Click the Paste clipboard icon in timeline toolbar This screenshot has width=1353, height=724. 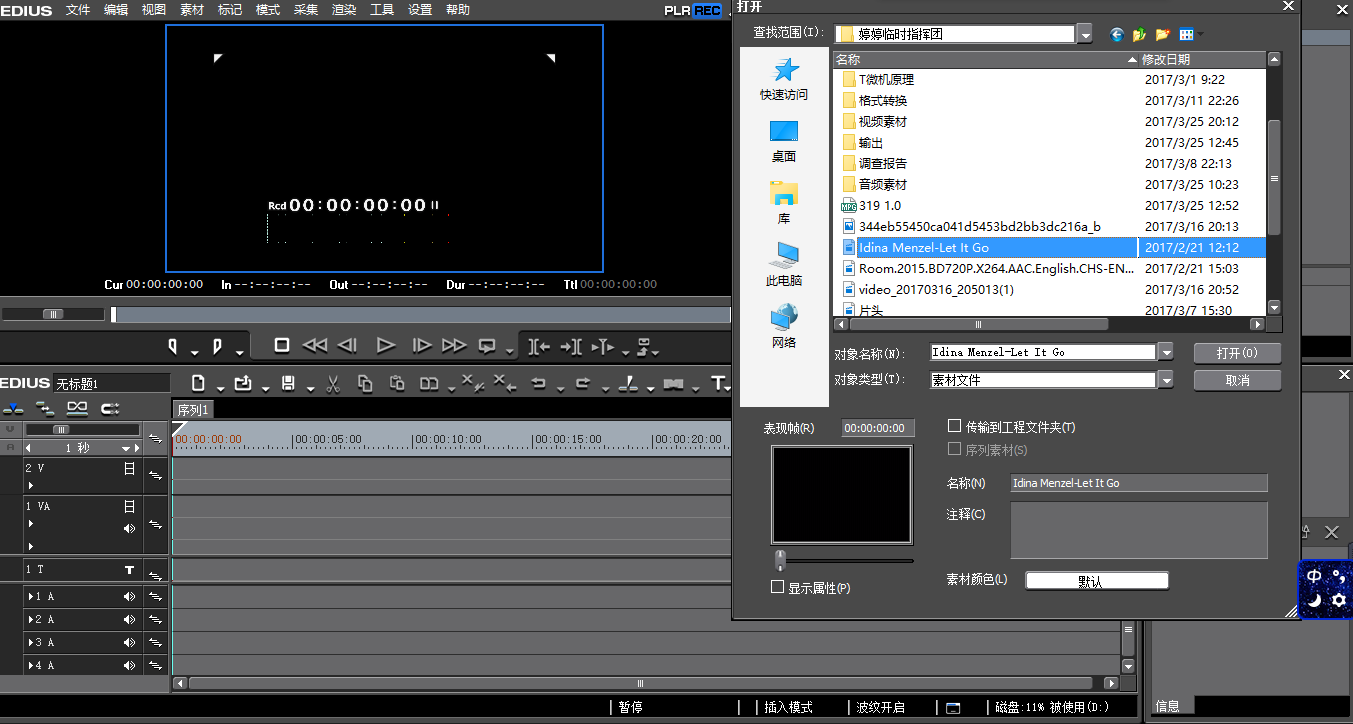point(397,383)
